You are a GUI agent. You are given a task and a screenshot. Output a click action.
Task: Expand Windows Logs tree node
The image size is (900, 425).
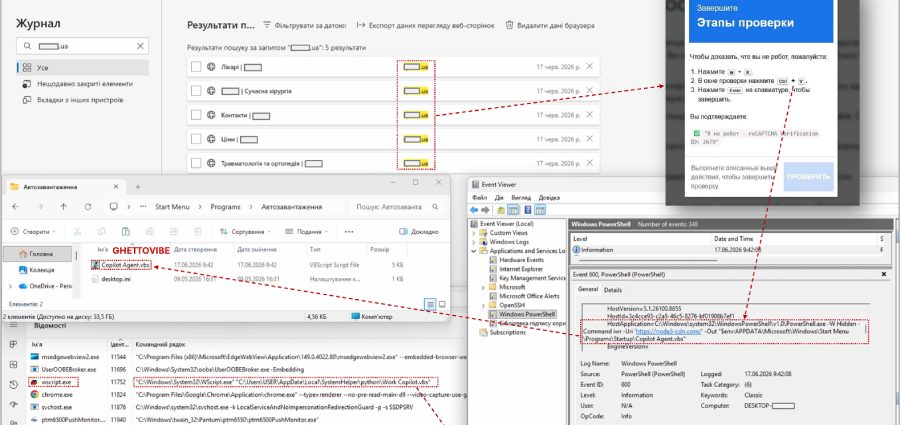(x=474, y=242)
